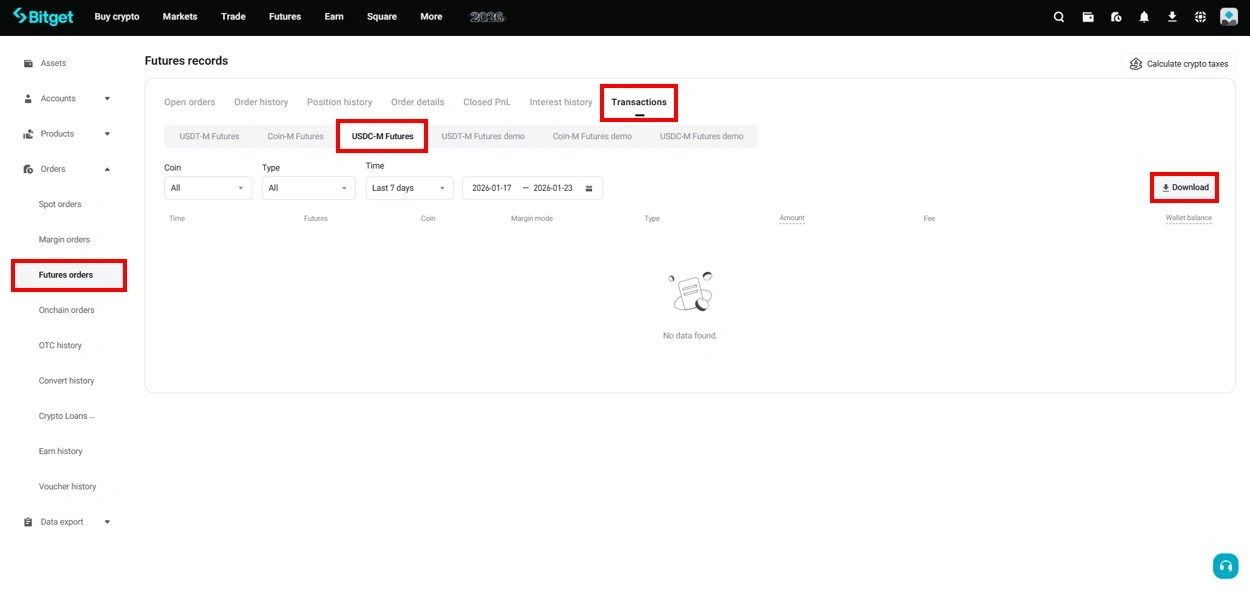Switch to Interest history tab
Screen dimensions: 1250x616
point(561,102)
